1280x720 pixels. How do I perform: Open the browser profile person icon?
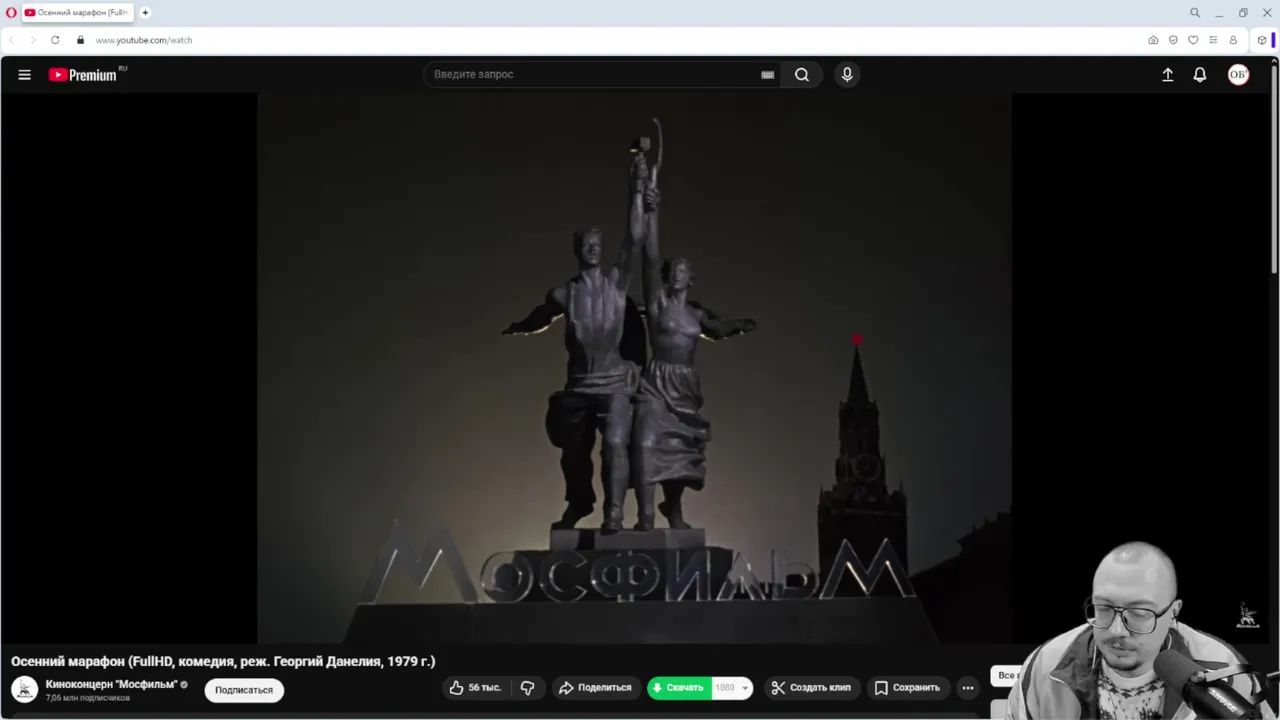tap(1233, 40)
